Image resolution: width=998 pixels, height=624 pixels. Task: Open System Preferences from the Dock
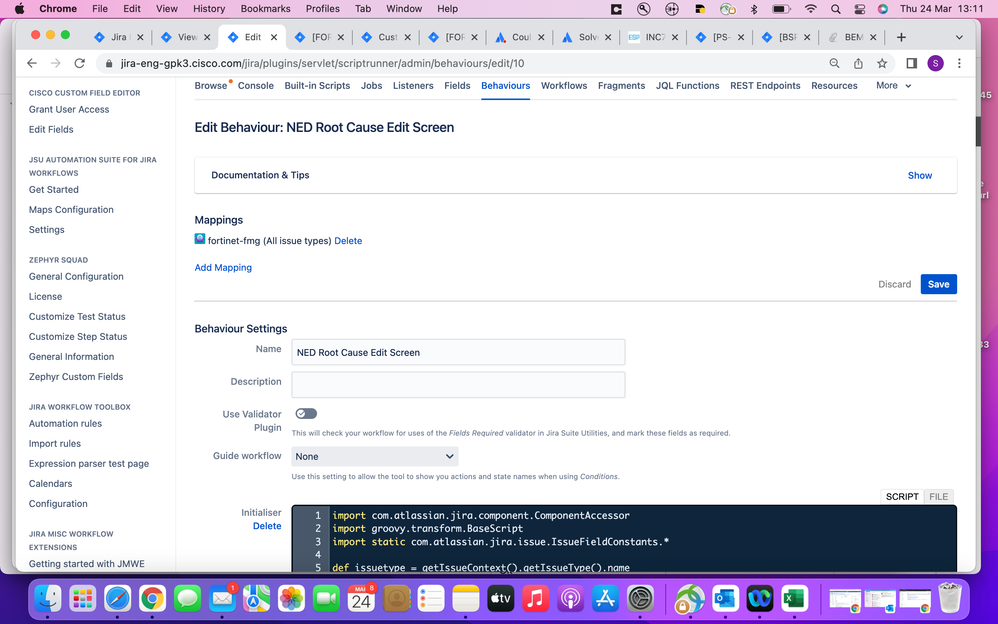tap(640, 599)
